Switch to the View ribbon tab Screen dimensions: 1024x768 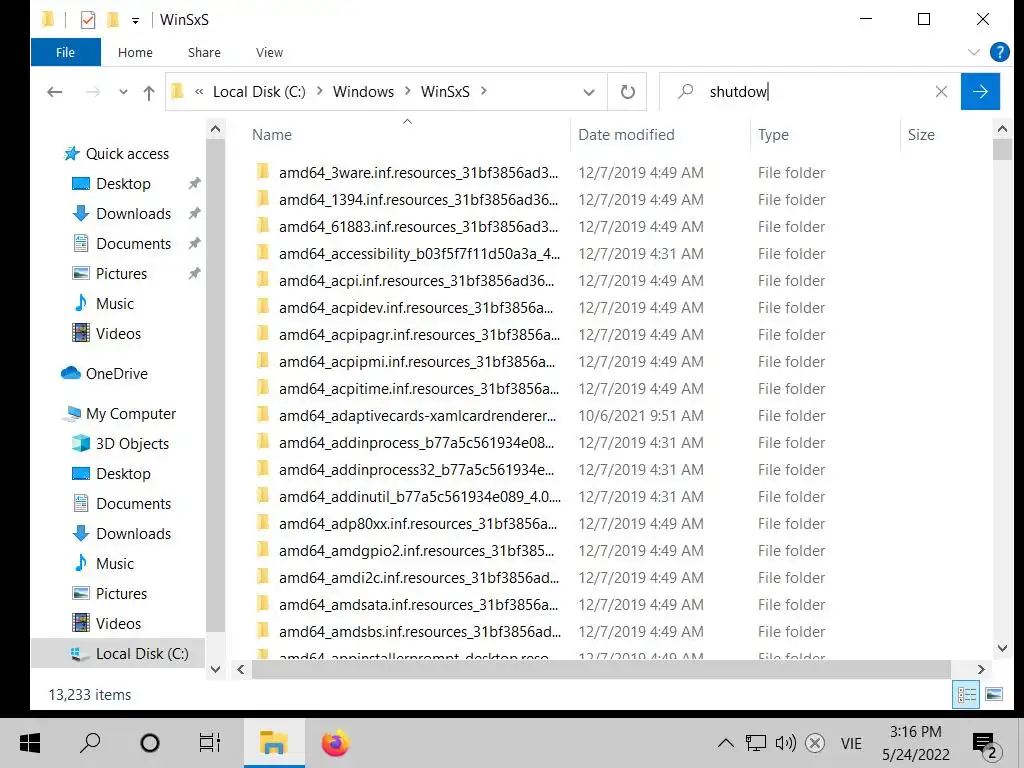pos(269,52)
